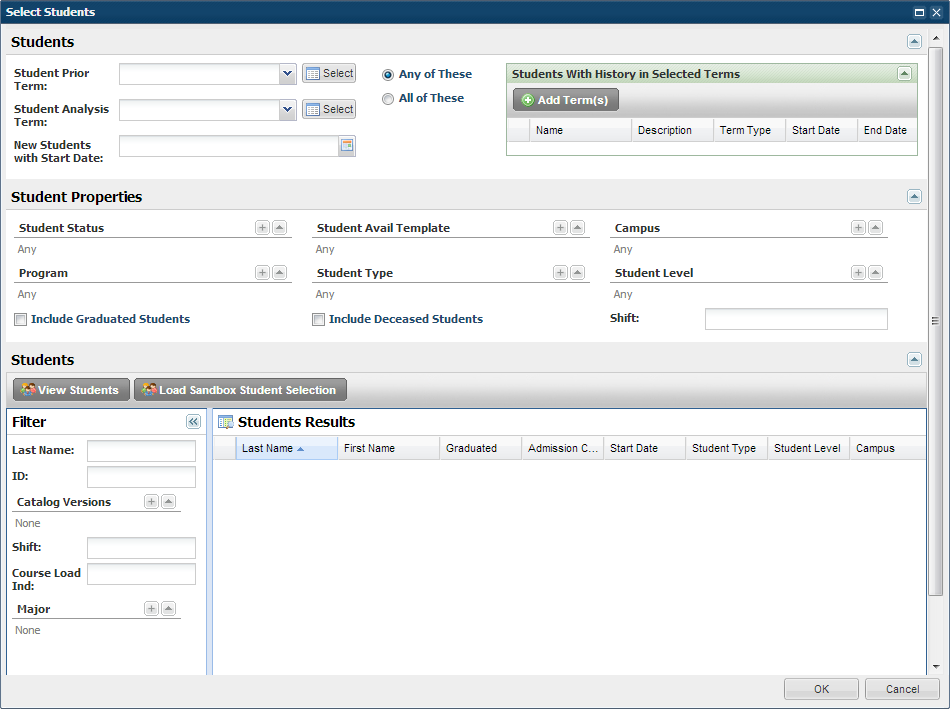950x709 pixels.
Task: Click the Campus results column header
Action: [x=887, y=448]
